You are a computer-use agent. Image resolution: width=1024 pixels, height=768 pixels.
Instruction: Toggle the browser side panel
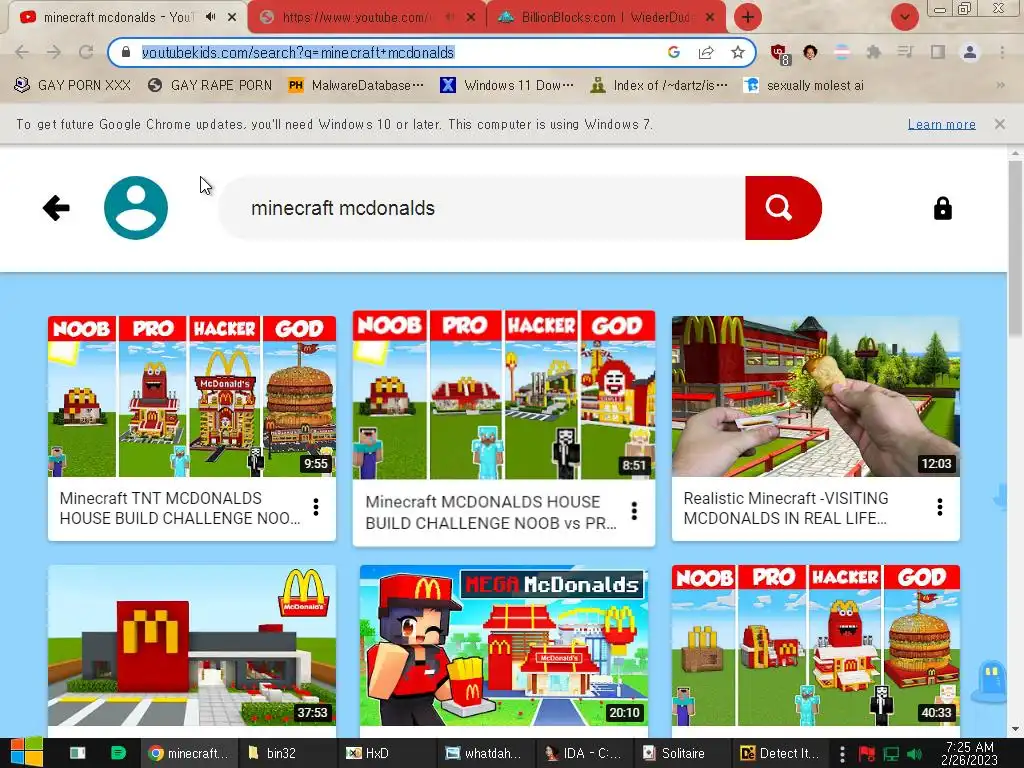pos(938,52)
